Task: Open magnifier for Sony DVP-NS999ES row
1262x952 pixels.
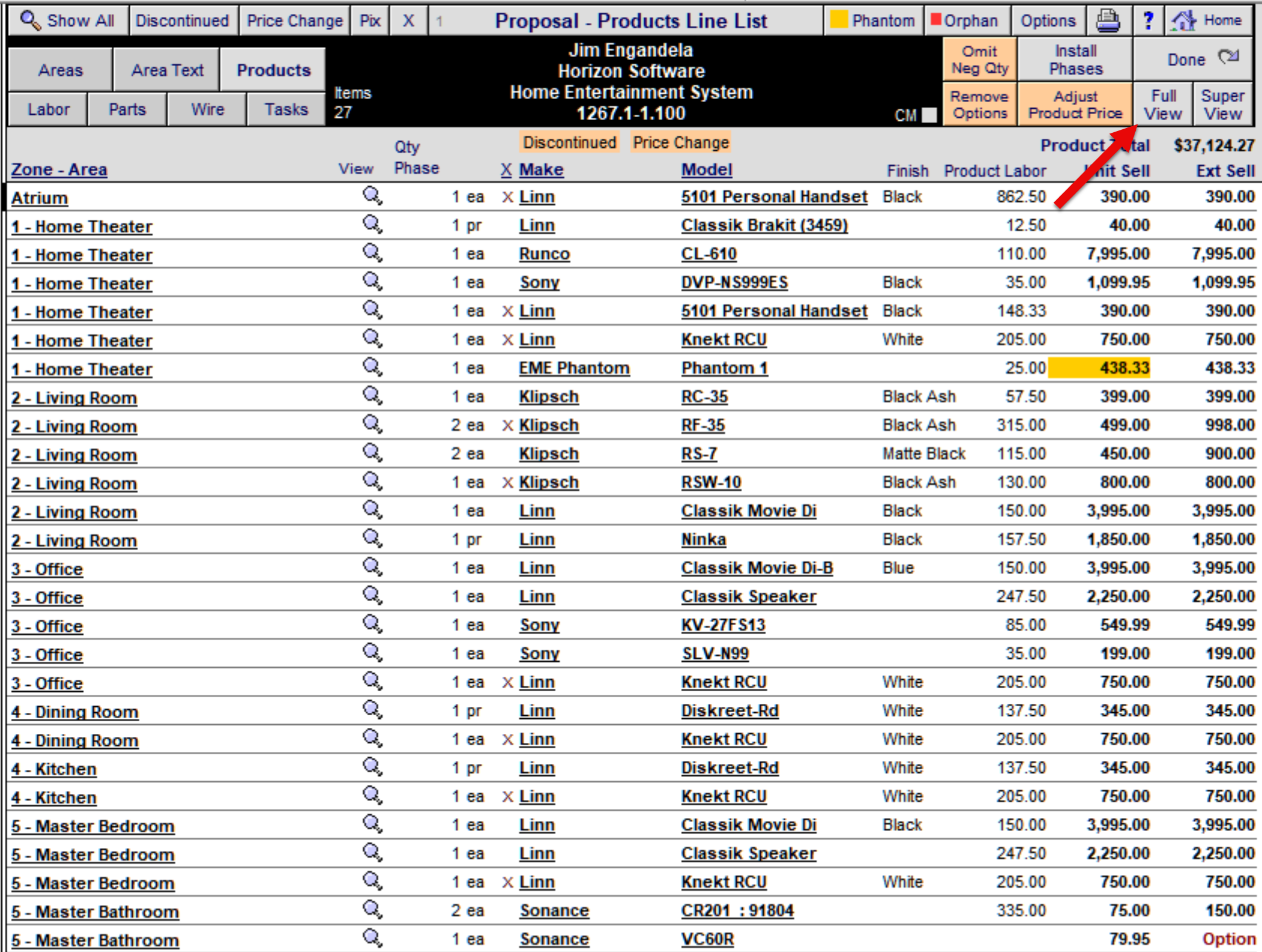Action: [x=373, y=282]
